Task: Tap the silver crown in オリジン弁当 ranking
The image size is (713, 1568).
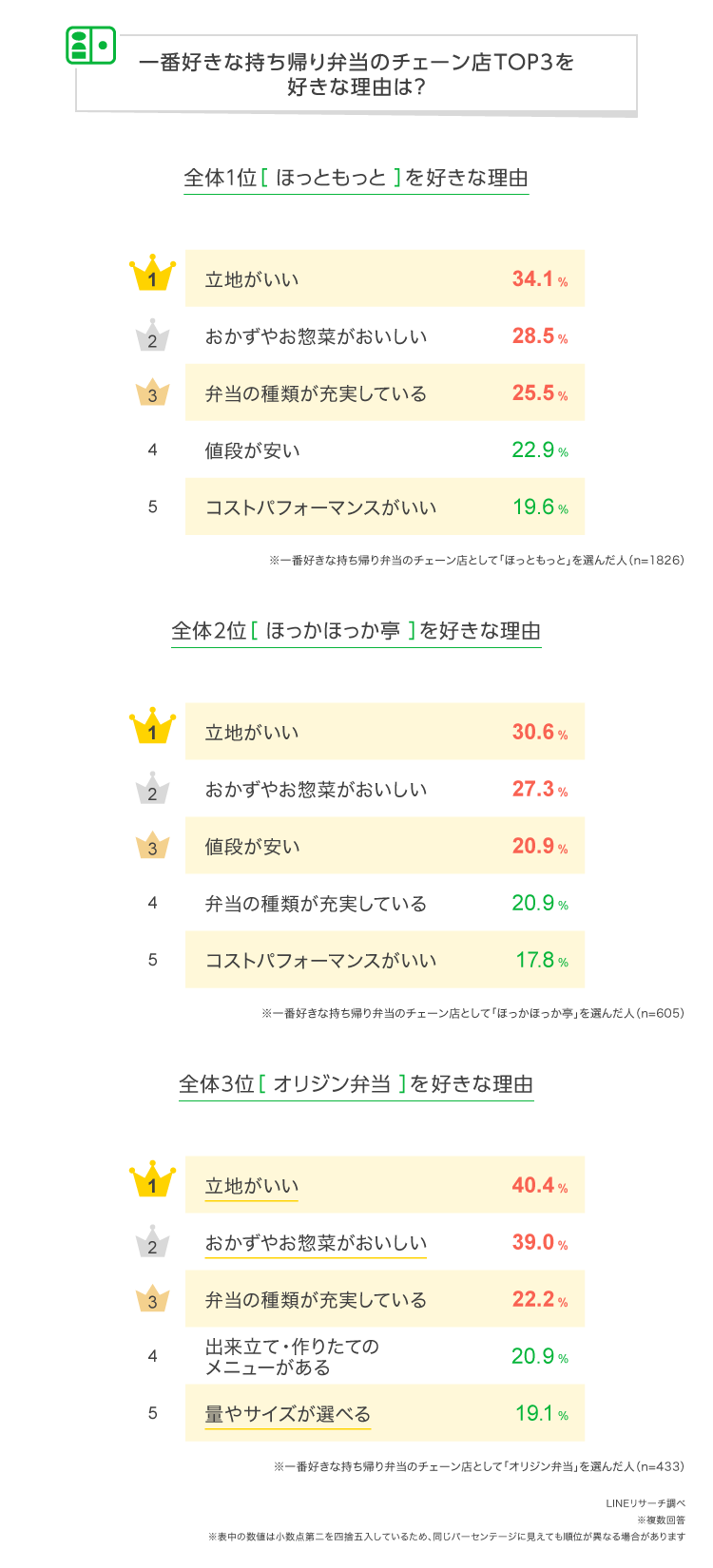Action: tap(152, 1243)
